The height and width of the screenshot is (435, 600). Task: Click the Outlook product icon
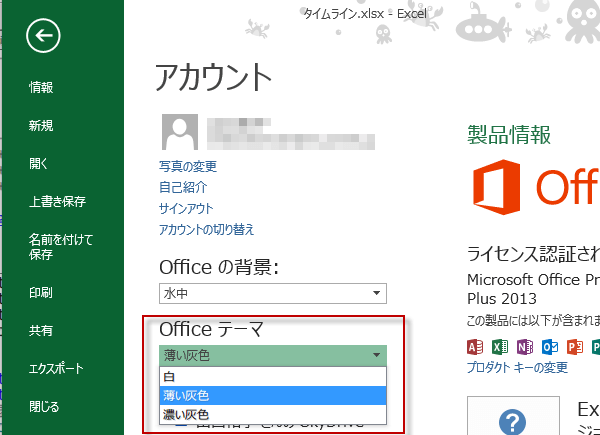pos(549,347)
